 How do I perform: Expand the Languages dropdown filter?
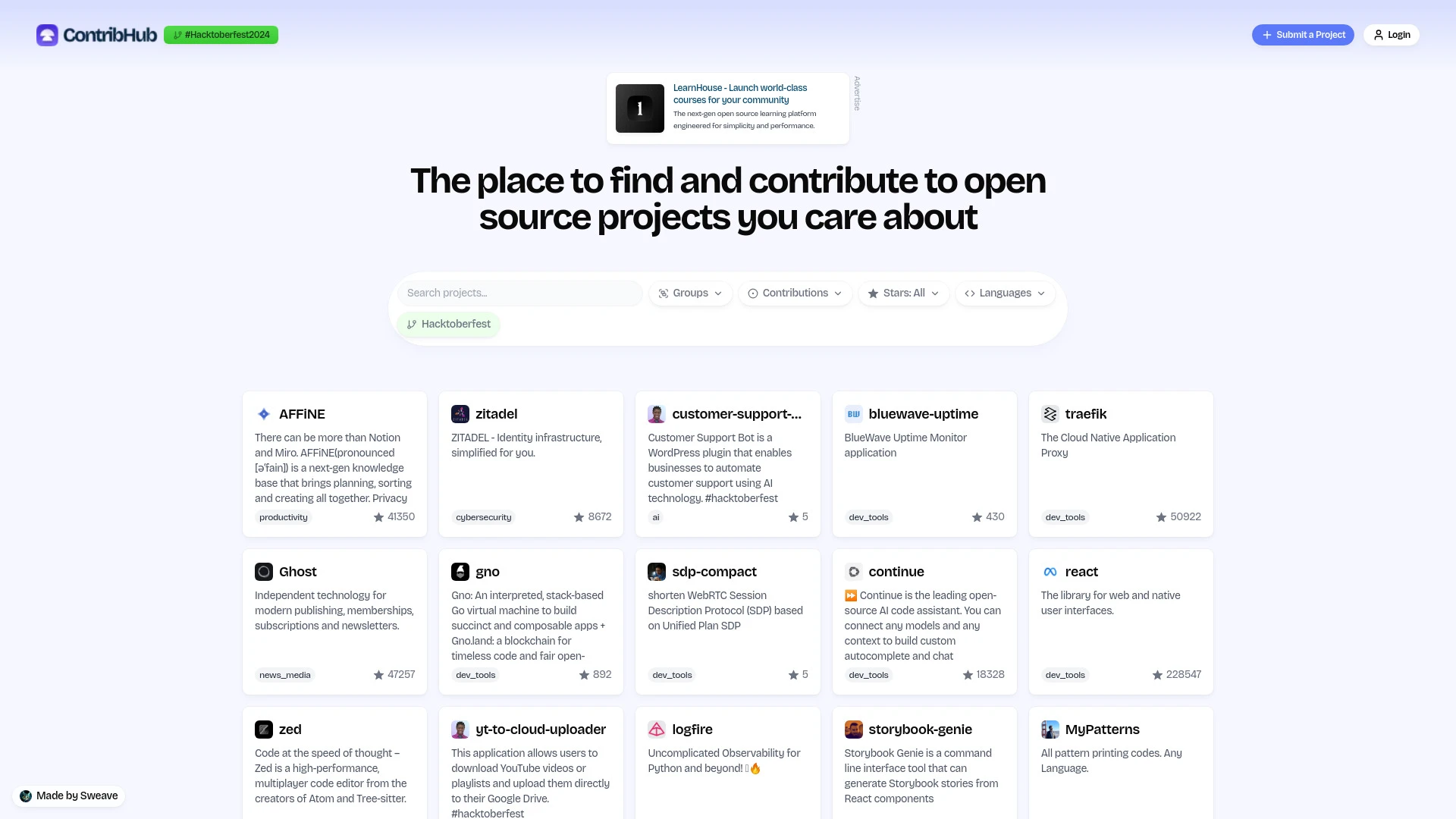click(x=1005, y=293)
